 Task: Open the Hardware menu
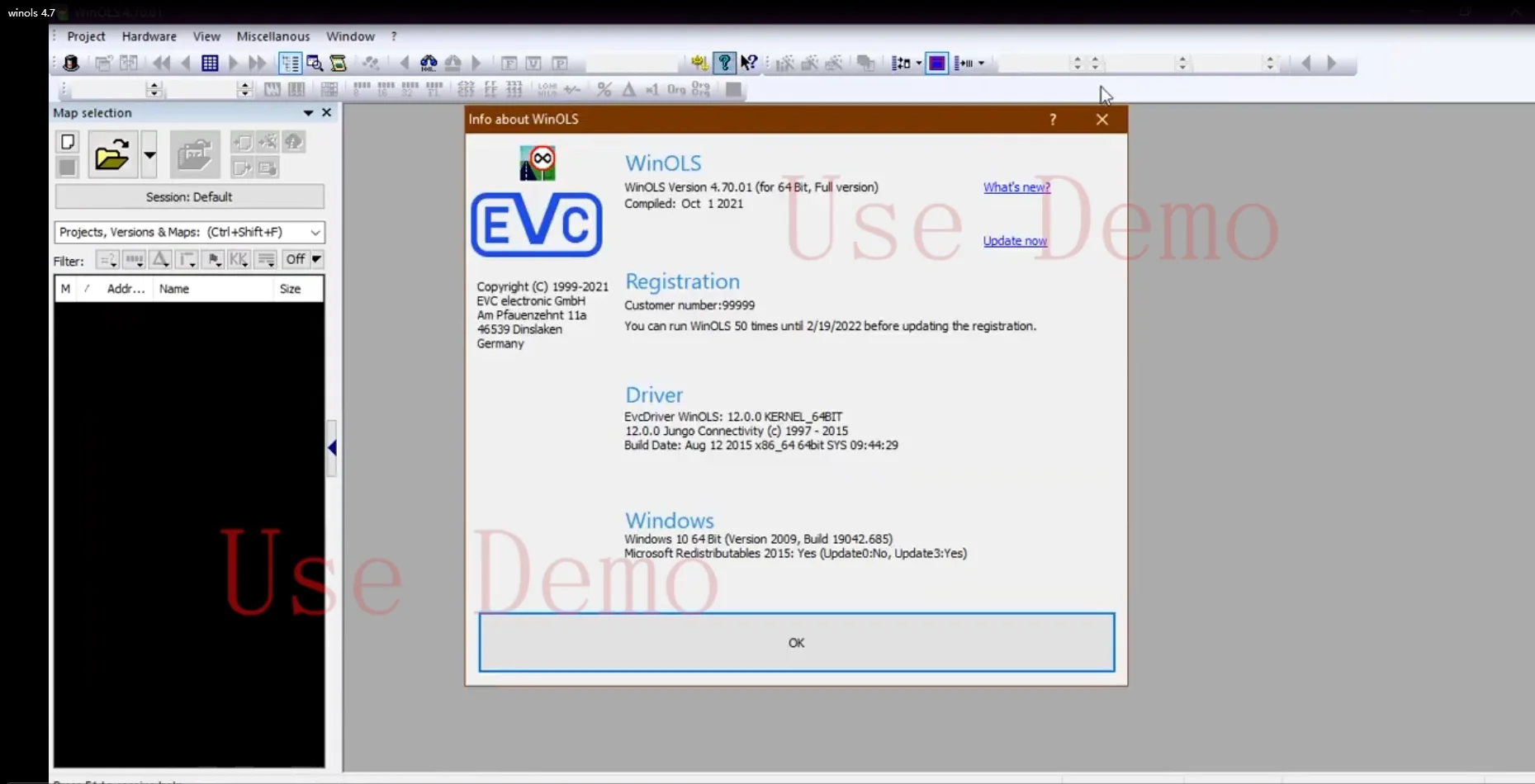[149, 36]
